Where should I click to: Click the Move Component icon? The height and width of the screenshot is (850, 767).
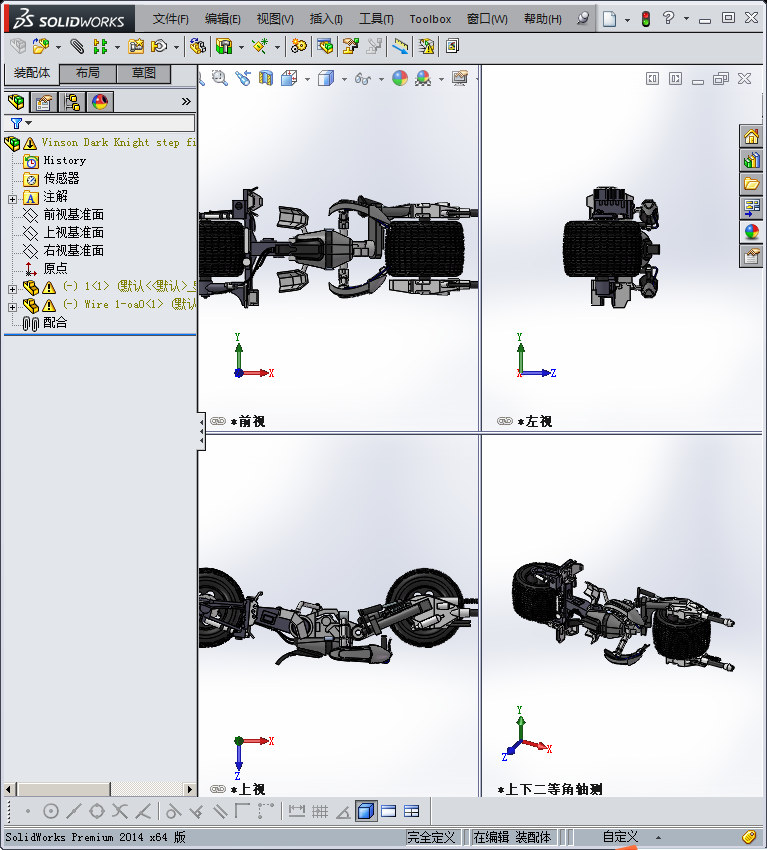(159, 47)
